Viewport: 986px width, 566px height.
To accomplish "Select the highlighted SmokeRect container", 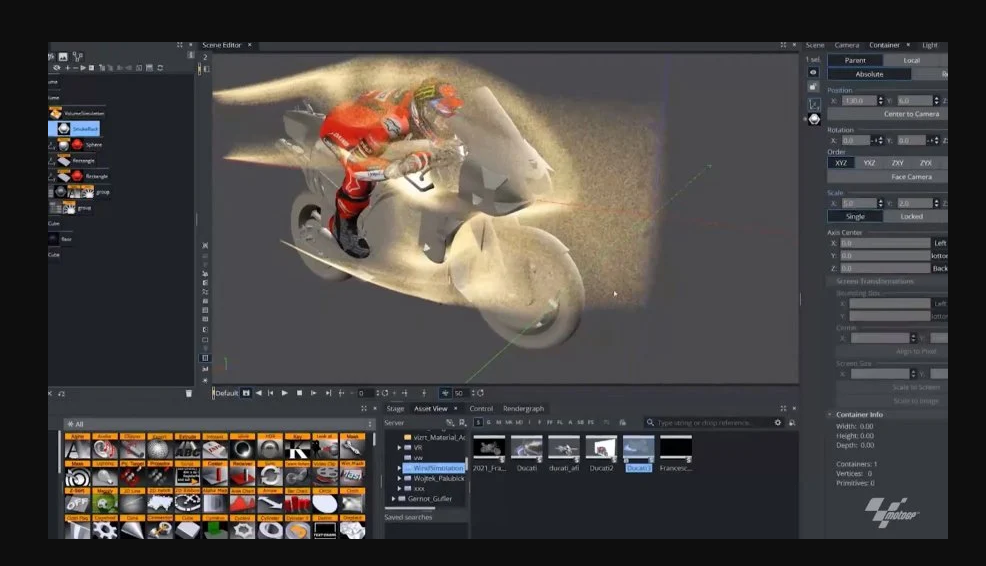I will click(74, 129).
